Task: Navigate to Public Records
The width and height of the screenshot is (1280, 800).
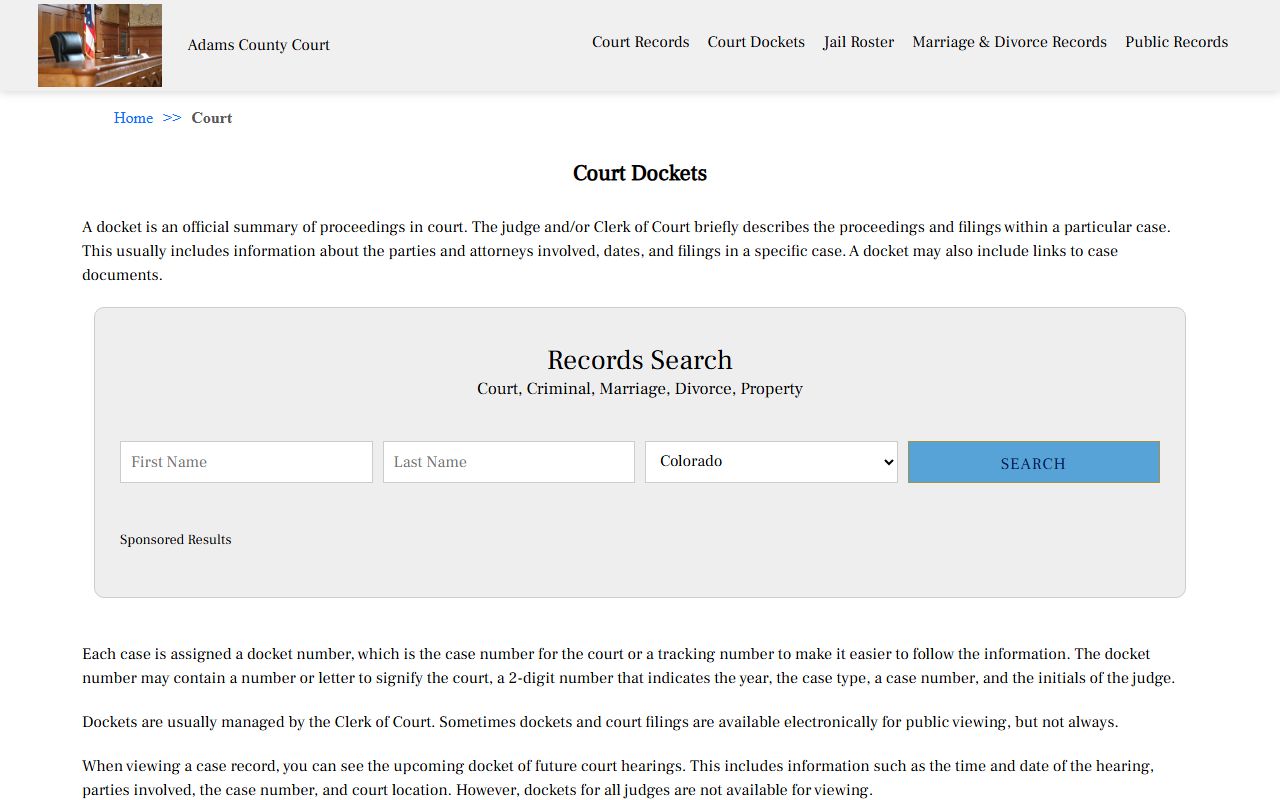Action: pyautogui.click(x=1176, y=42)
